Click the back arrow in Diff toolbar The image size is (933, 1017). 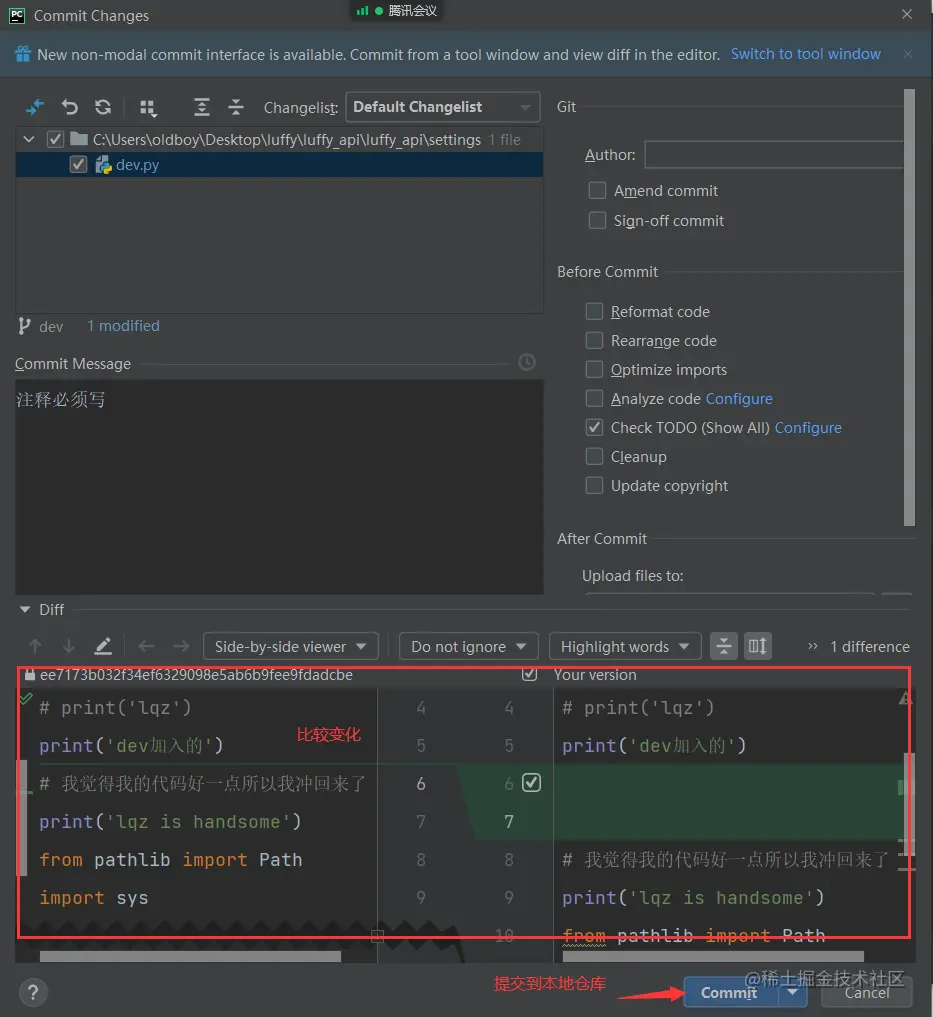pyautogui.click(x=147, y=646)
